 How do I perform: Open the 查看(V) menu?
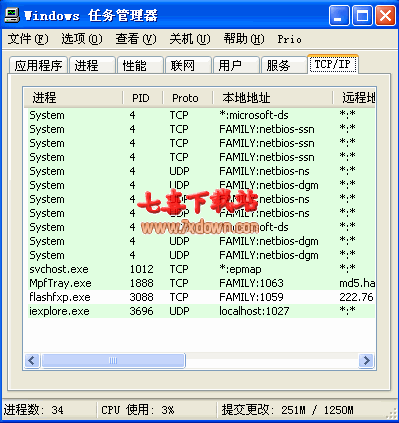(x=136, y=39)
